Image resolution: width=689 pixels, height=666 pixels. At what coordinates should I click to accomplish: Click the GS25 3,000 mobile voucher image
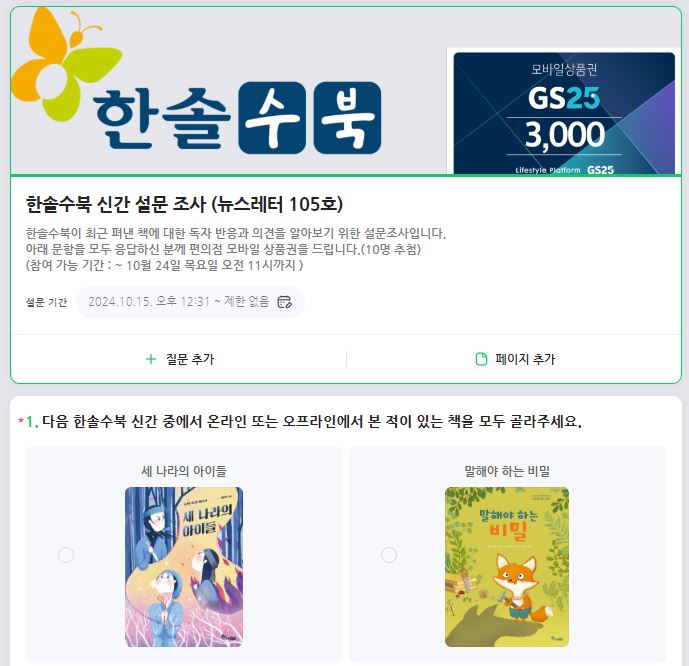coord(564,113)
